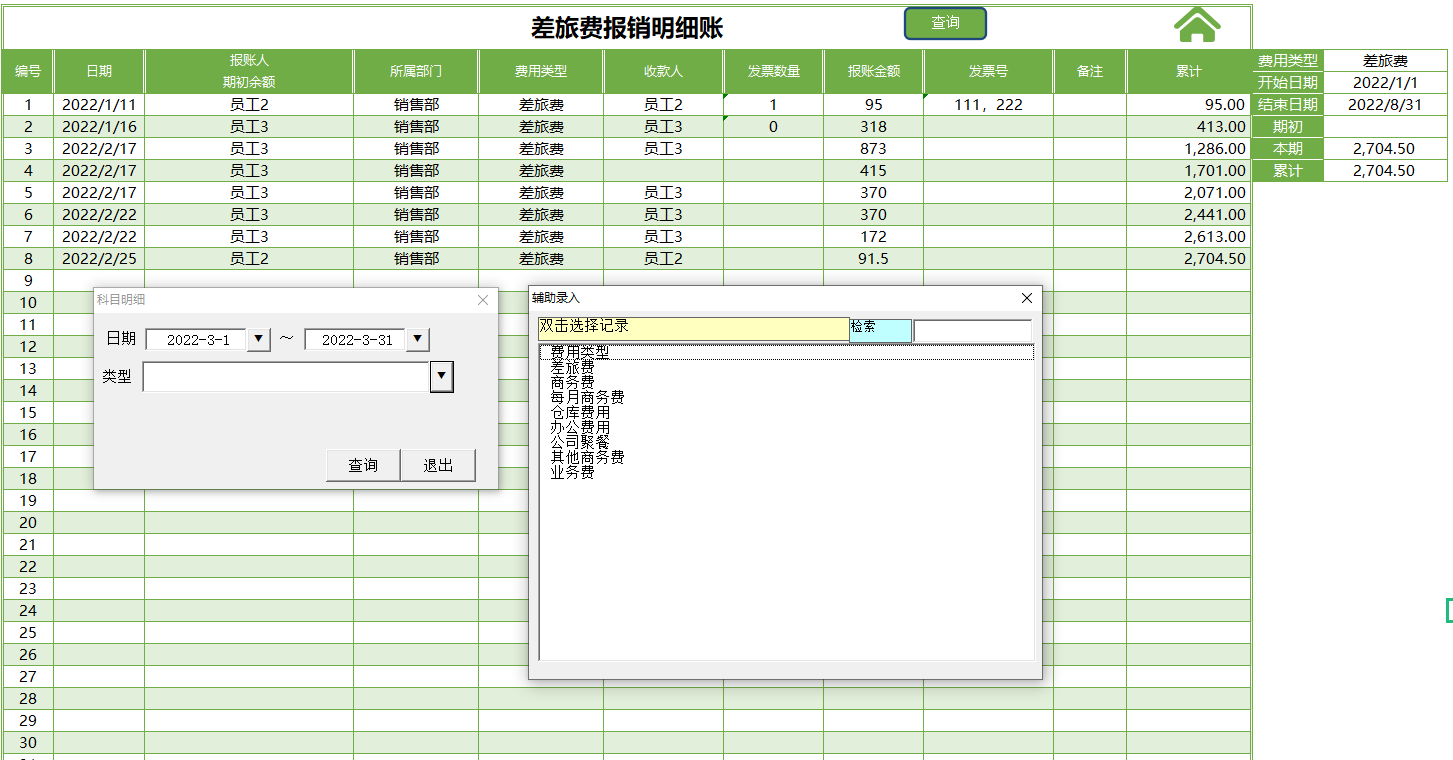The width and height of the screenshot is (1453, 760).
Task: Click the 报账人 期初余额 column header
Action: (249, 71)
